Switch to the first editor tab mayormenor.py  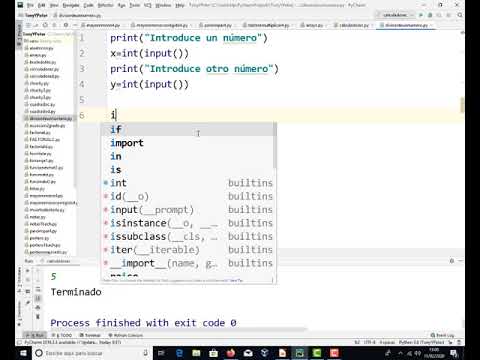(x=103, y=25)
